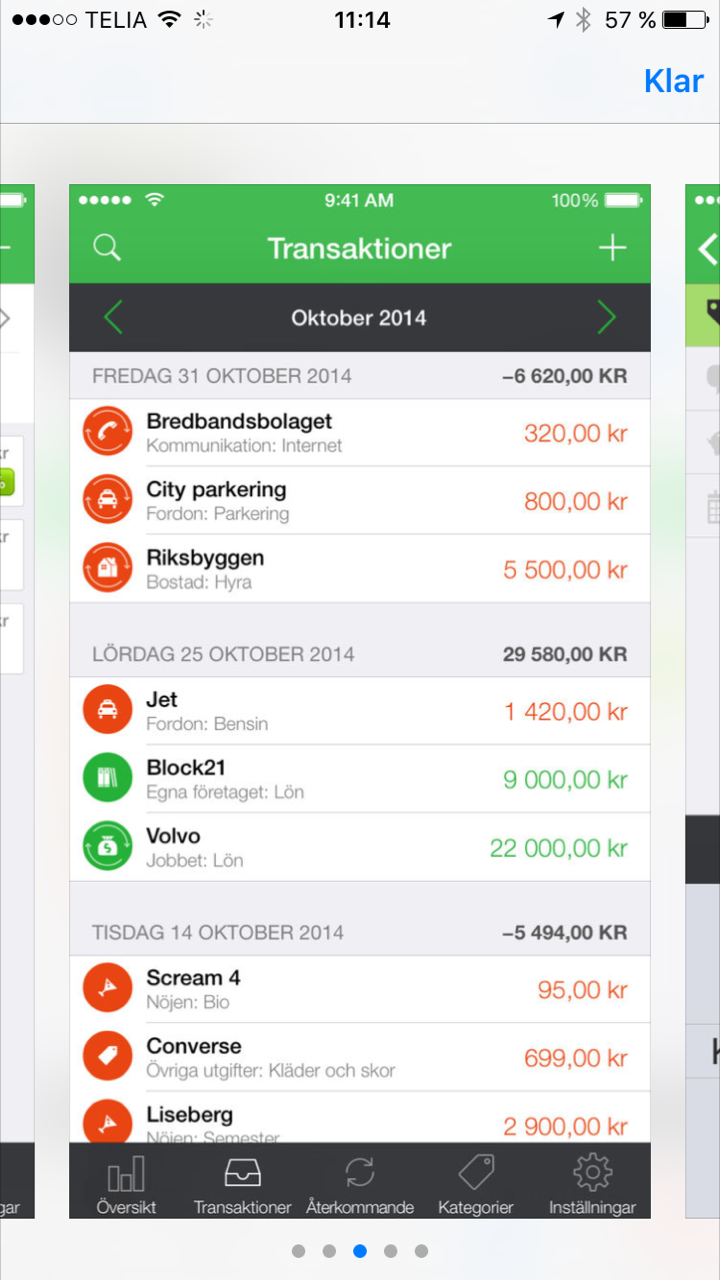This screenshot has height=1280, width=720.
Task: Open the Bredbandsbolaget phone icon
Action: point(107,432)
